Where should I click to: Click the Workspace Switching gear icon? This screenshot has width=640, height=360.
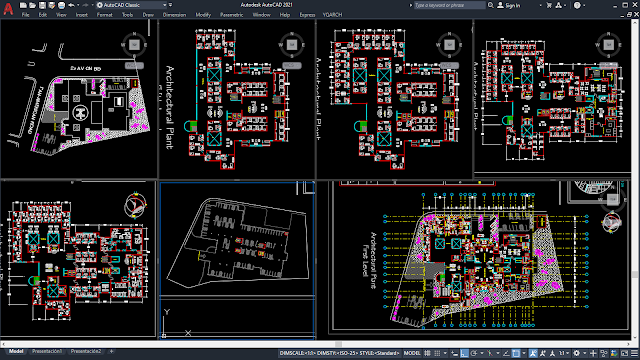576,353
